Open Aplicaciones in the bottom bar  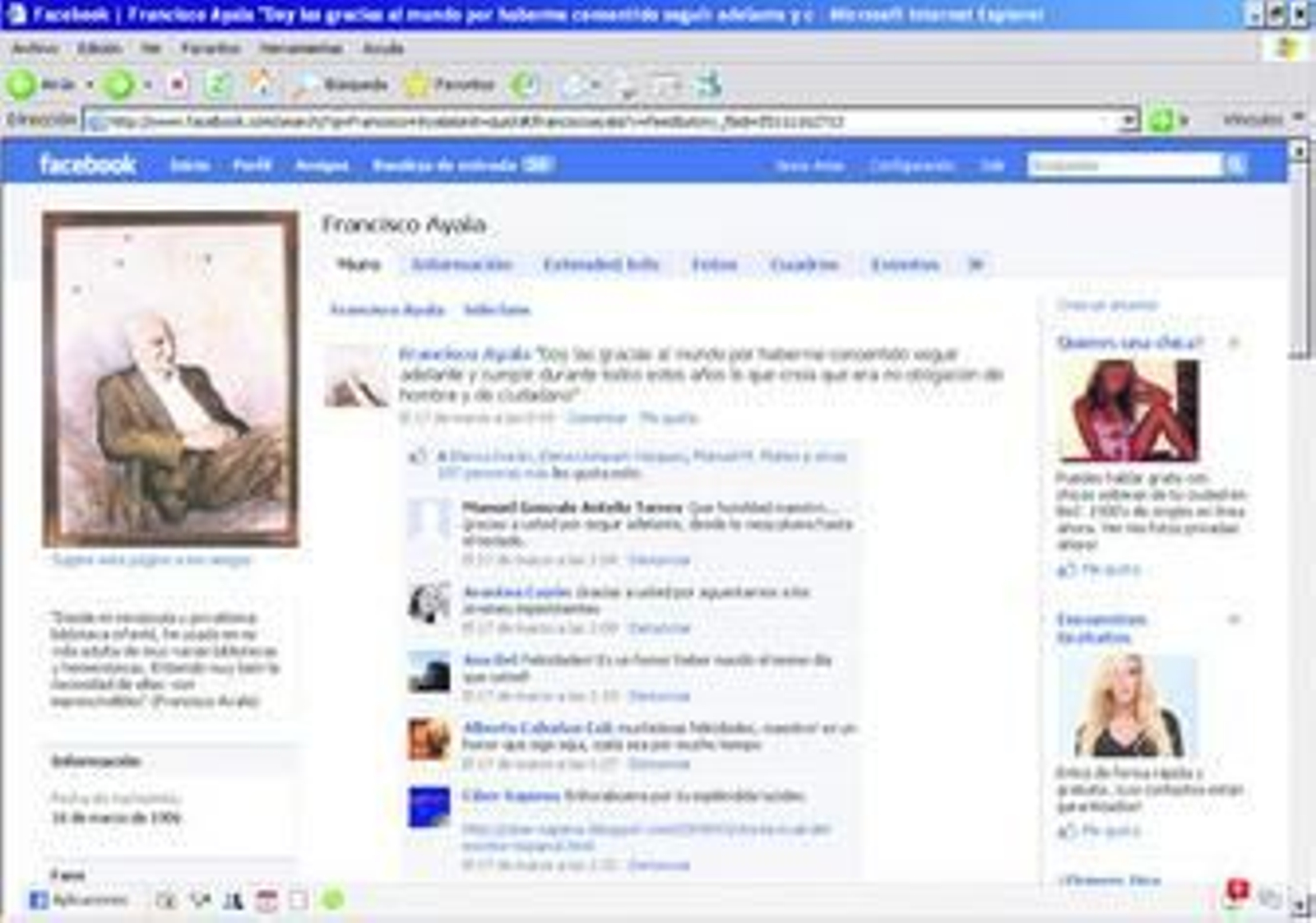[79, 900]
